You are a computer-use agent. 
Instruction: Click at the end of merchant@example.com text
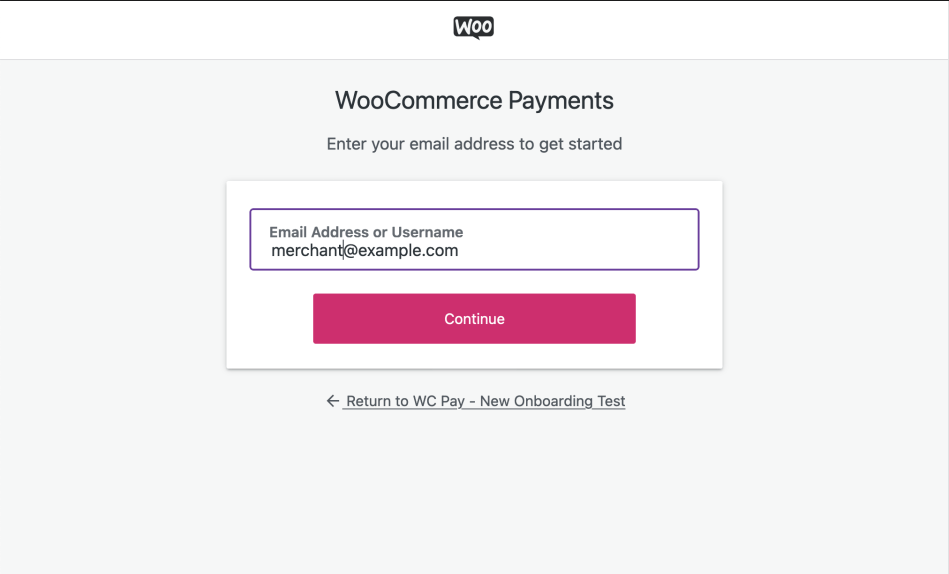(x=459, y=251)
